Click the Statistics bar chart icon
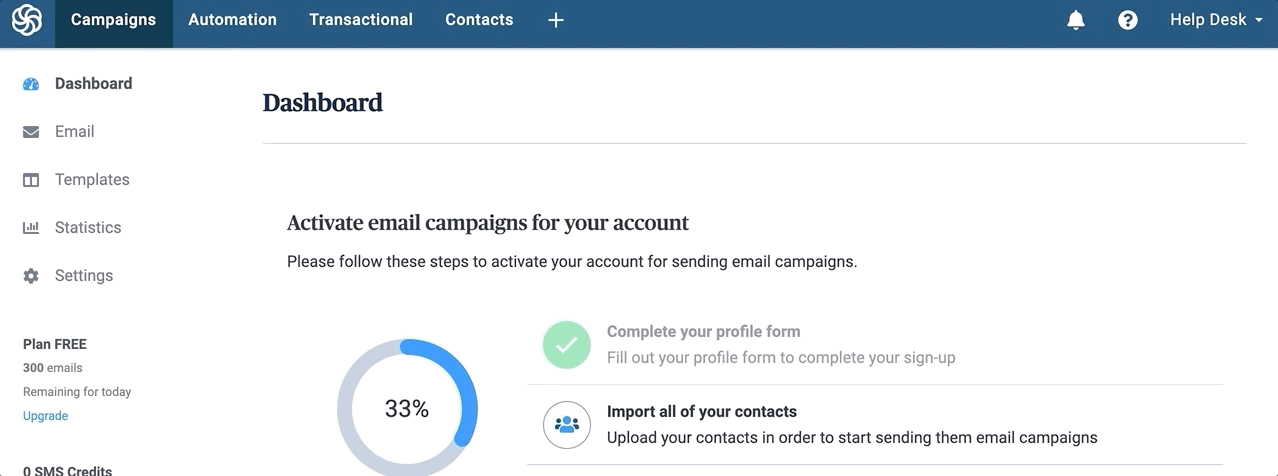1278x476 pixels. [31, 228]
